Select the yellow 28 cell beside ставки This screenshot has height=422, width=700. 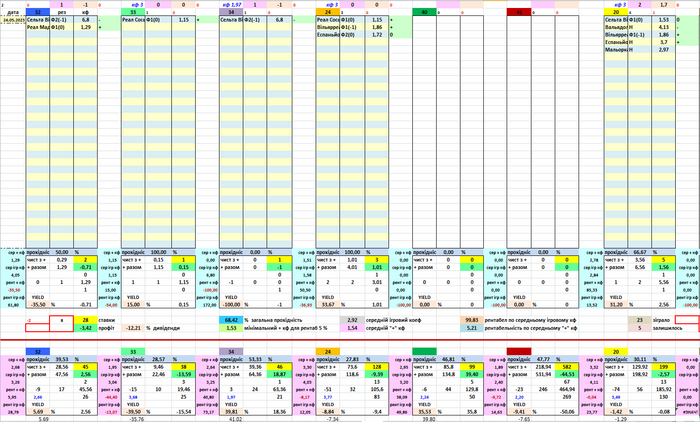click(85, 320)
